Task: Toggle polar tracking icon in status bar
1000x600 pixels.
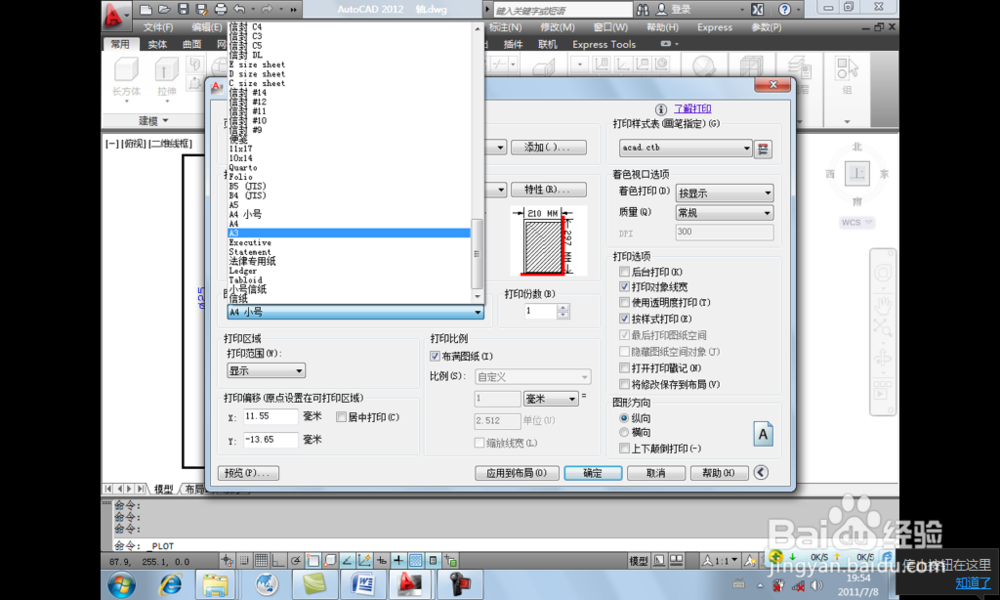Action: (x=295, y=560)
